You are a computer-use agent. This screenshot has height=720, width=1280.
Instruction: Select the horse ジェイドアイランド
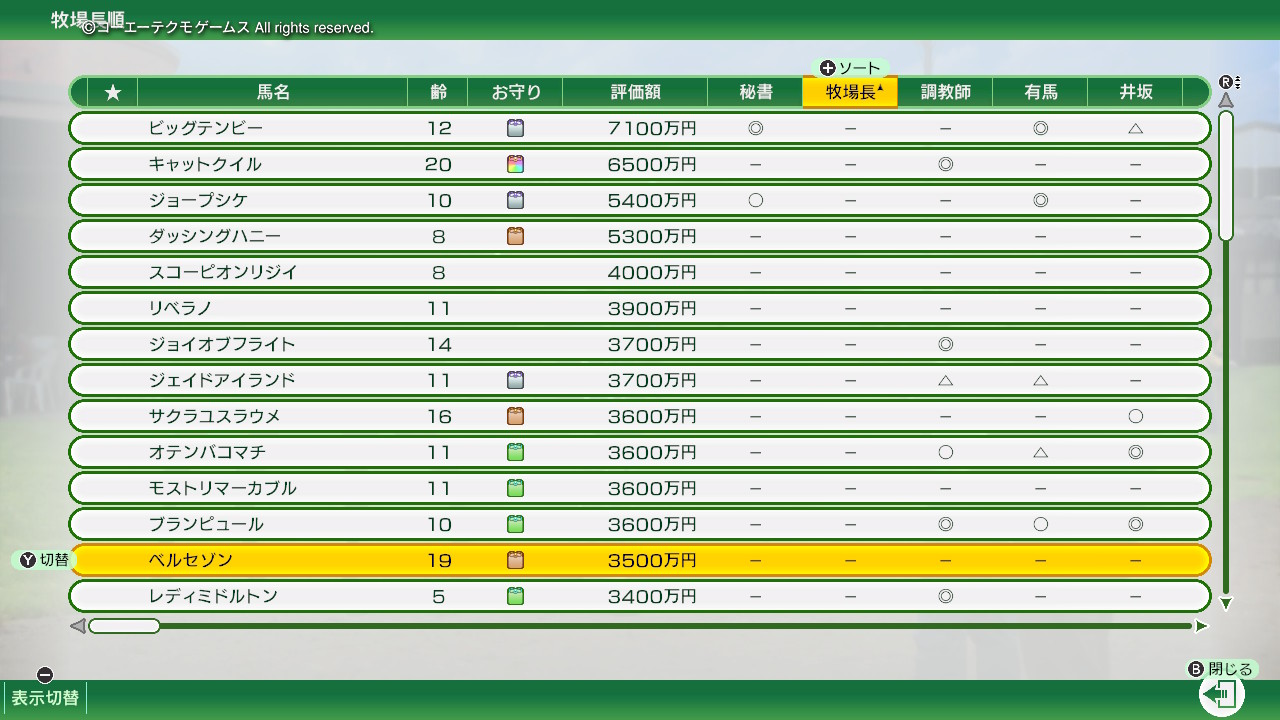640,380
